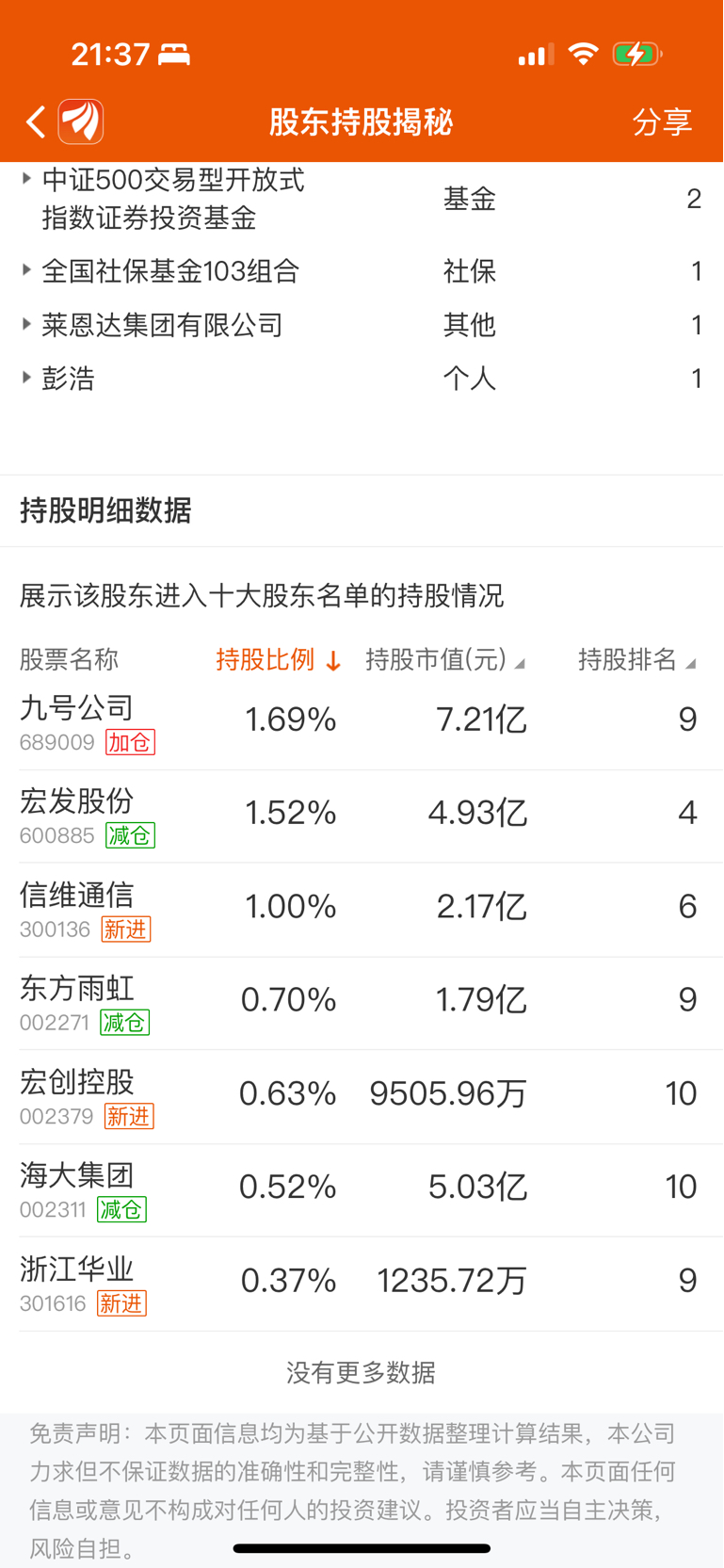The image size is (724, 1568).
Task: Click stock code 301616
Action: pos(53,1303)
